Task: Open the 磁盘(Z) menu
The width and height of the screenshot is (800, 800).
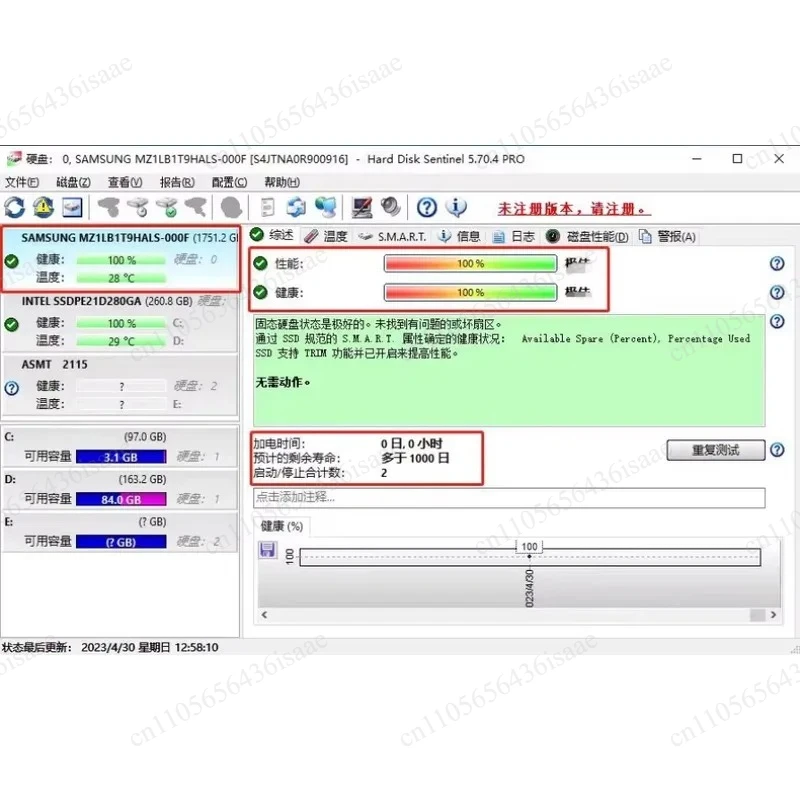Action: pyautogui.click(x=73, y=182)
